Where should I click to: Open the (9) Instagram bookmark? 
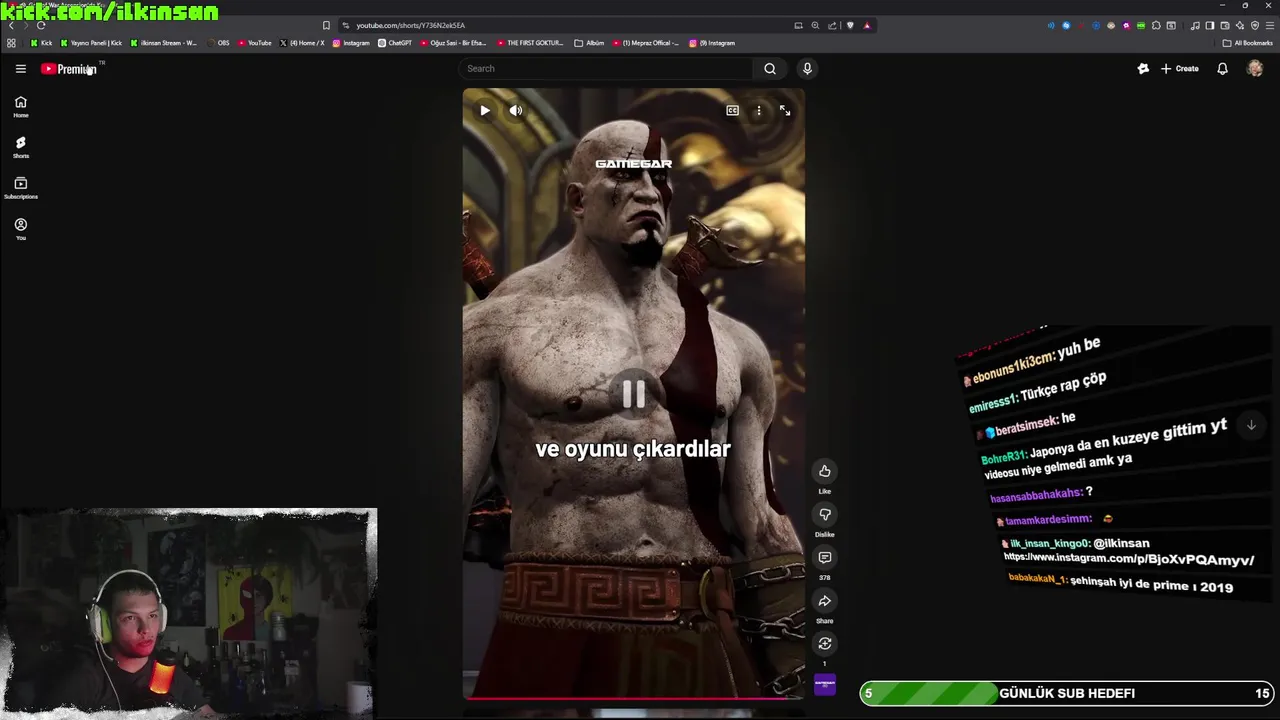(712, 43)
